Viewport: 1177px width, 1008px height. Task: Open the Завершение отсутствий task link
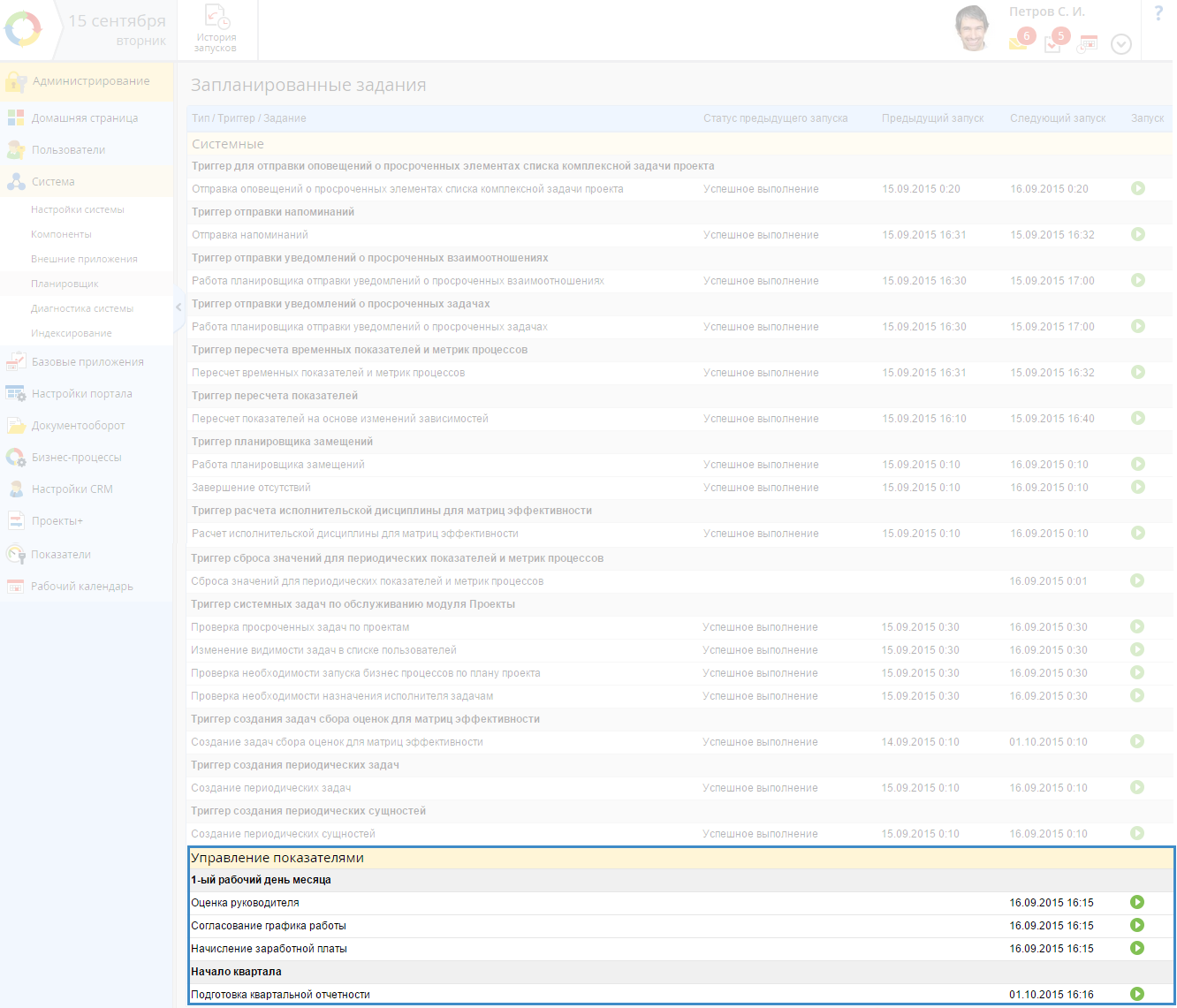coord(251,488)
